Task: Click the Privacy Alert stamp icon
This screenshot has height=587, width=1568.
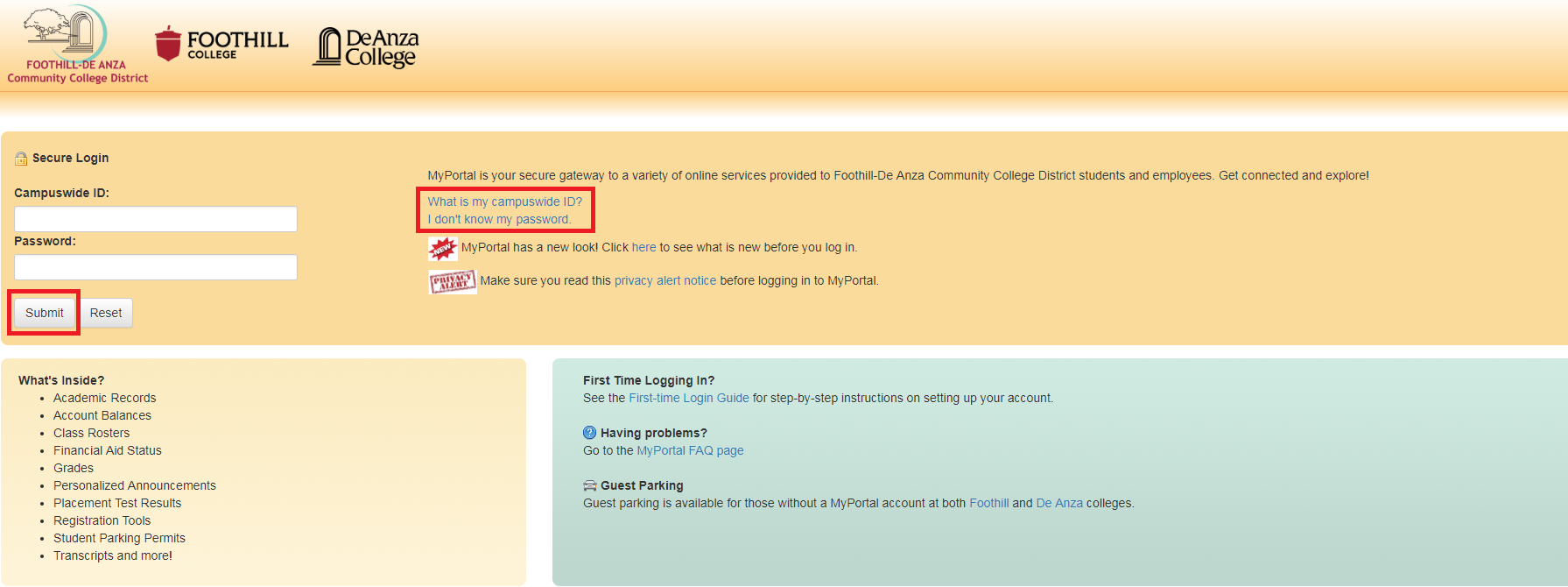Action: tap(452, 281)
